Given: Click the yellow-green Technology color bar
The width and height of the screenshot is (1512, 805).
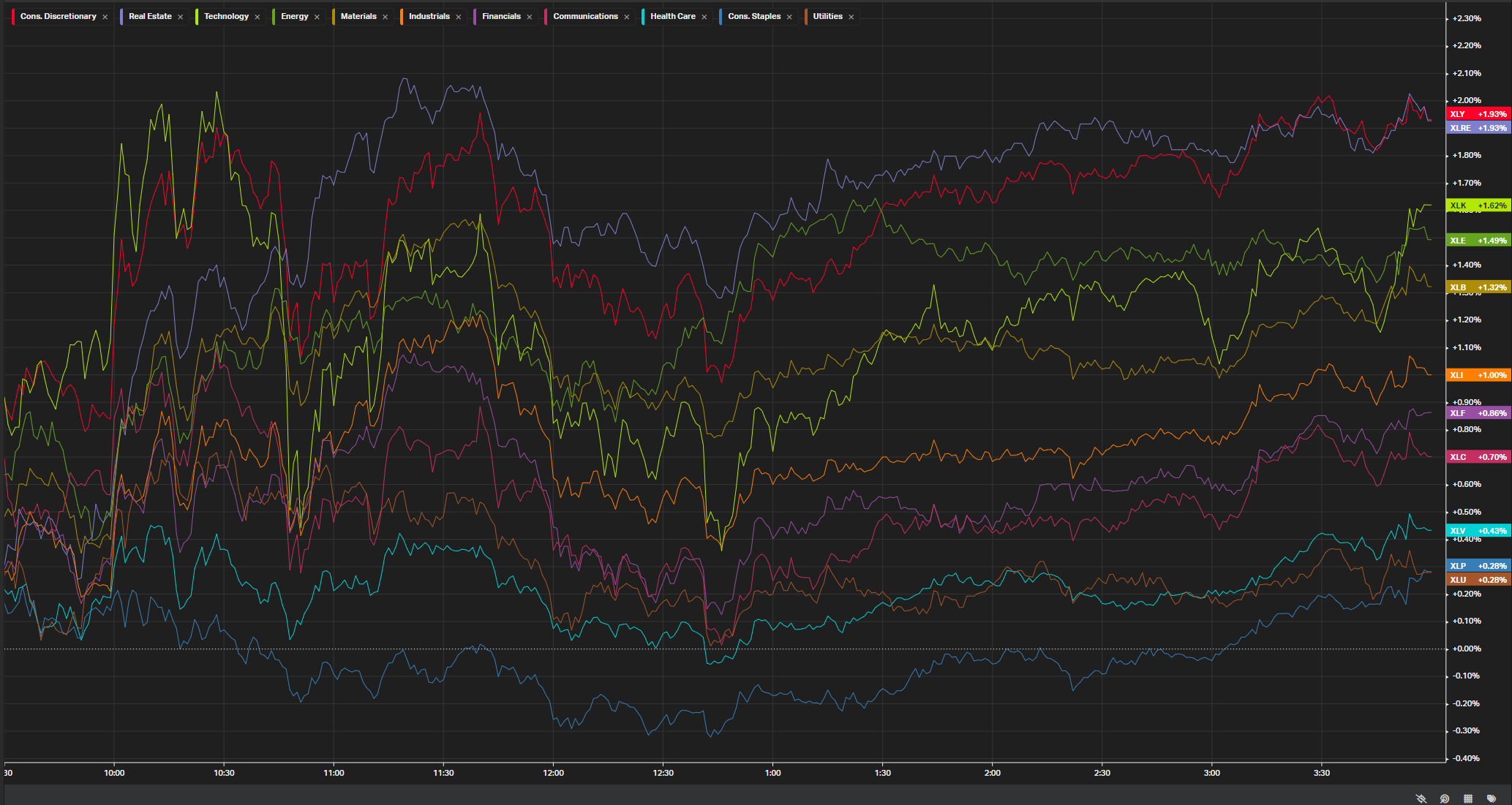Looking at the screenshot, I should coord(197,16).
